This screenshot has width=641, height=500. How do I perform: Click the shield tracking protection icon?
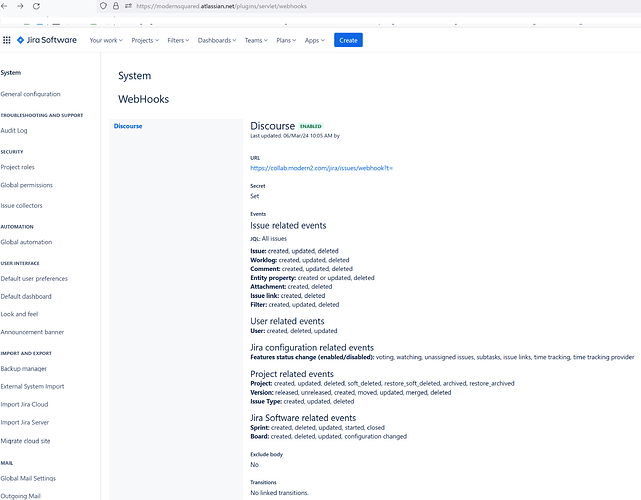pos(103,6)
